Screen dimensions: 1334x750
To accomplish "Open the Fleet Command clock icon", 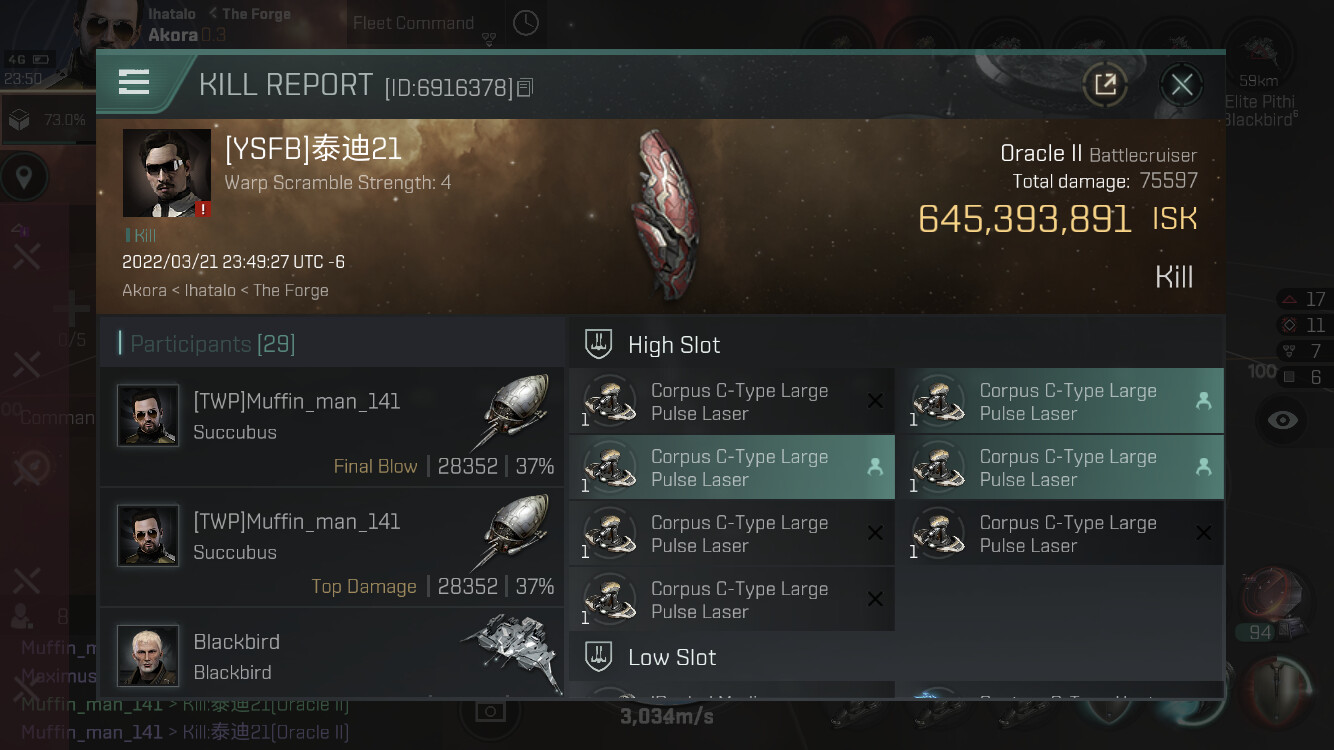I will coord(526,23).
